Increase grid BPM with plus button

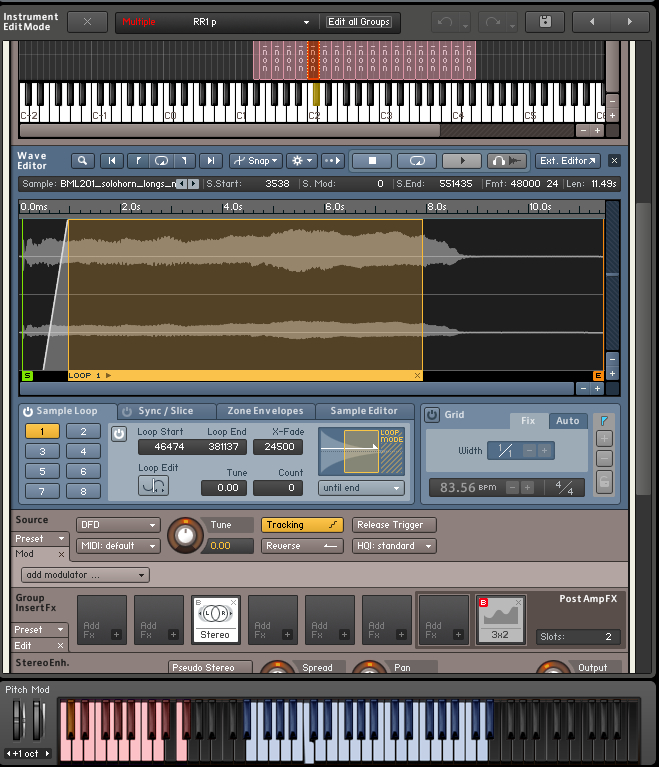click(527, 488)
